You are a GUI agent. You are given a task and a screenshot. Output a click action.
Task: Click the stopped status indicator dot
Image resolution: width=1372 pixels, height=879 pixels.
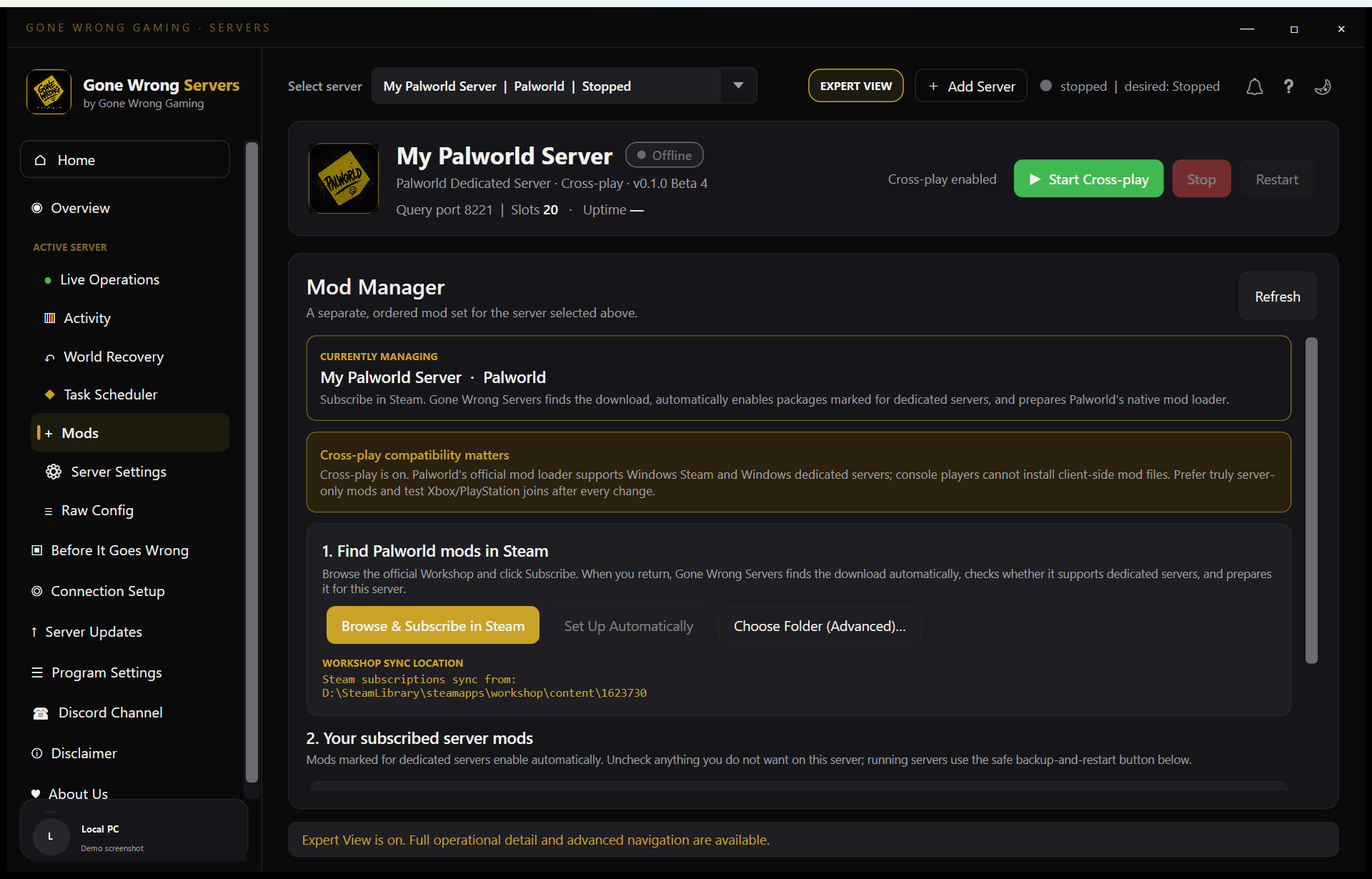1045,86
